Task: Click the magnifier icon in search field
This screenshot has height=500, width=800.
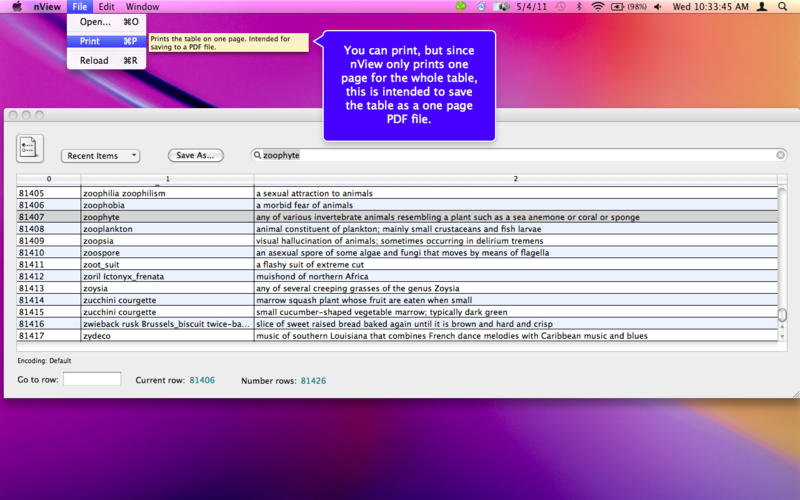Action: [x=258, y=155]
